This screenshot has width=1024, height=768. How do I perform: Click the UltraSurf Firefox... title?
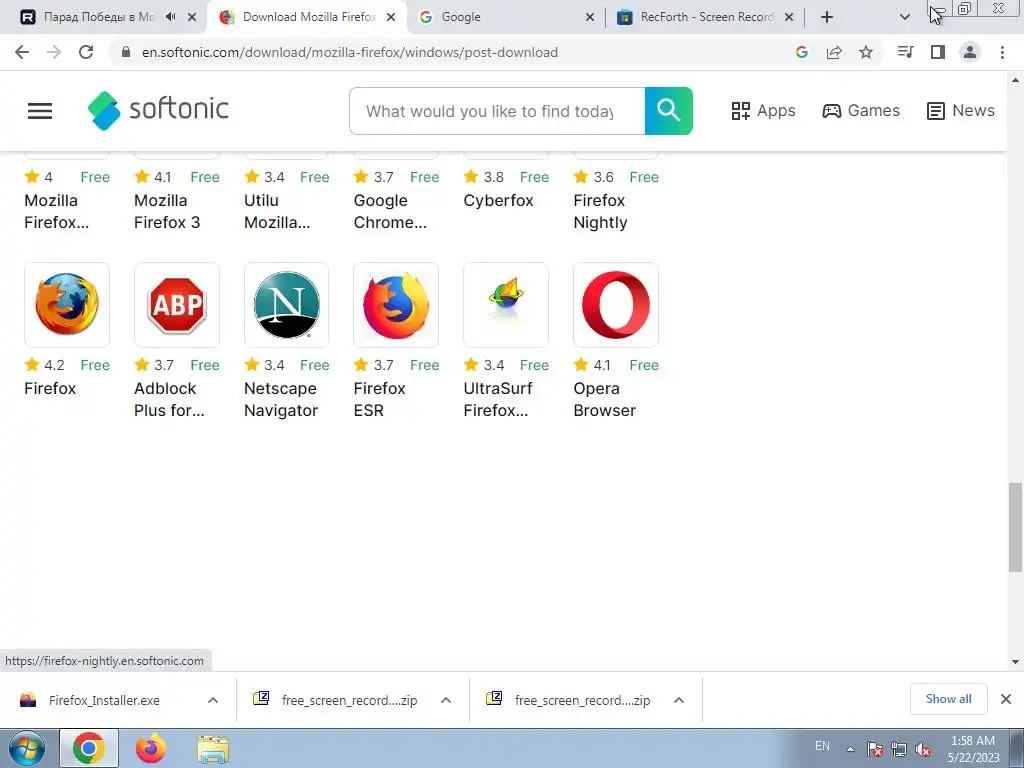(498, 399)
